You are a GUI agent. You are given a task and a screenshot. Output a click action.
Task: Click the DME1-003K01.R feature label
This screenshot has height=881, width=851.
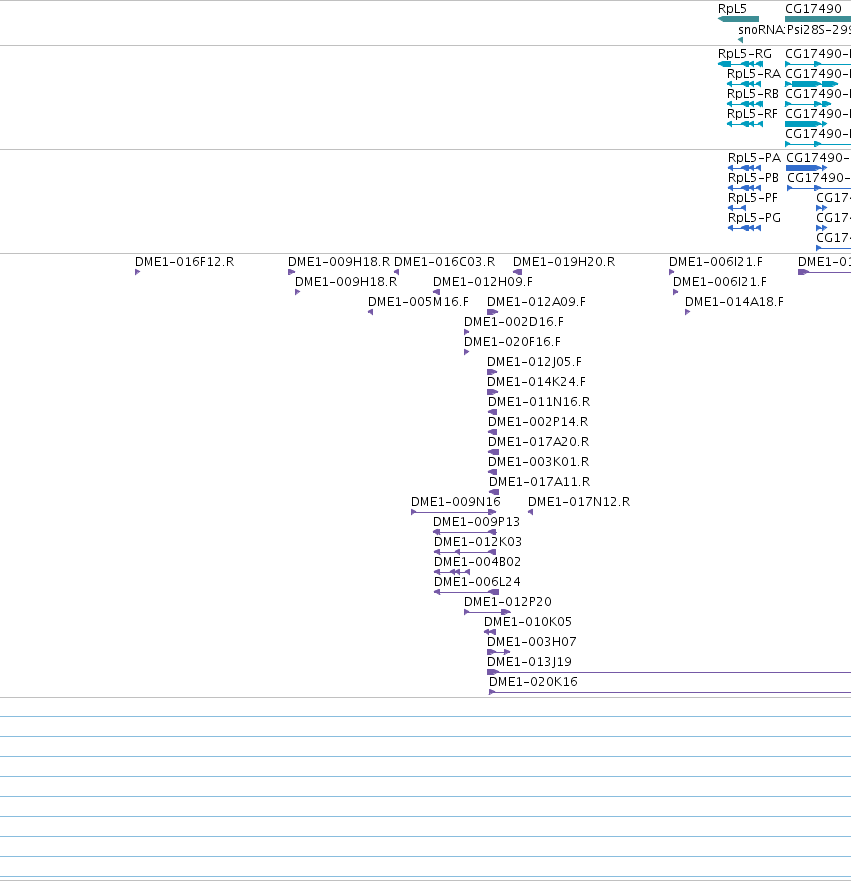(538, 462)
